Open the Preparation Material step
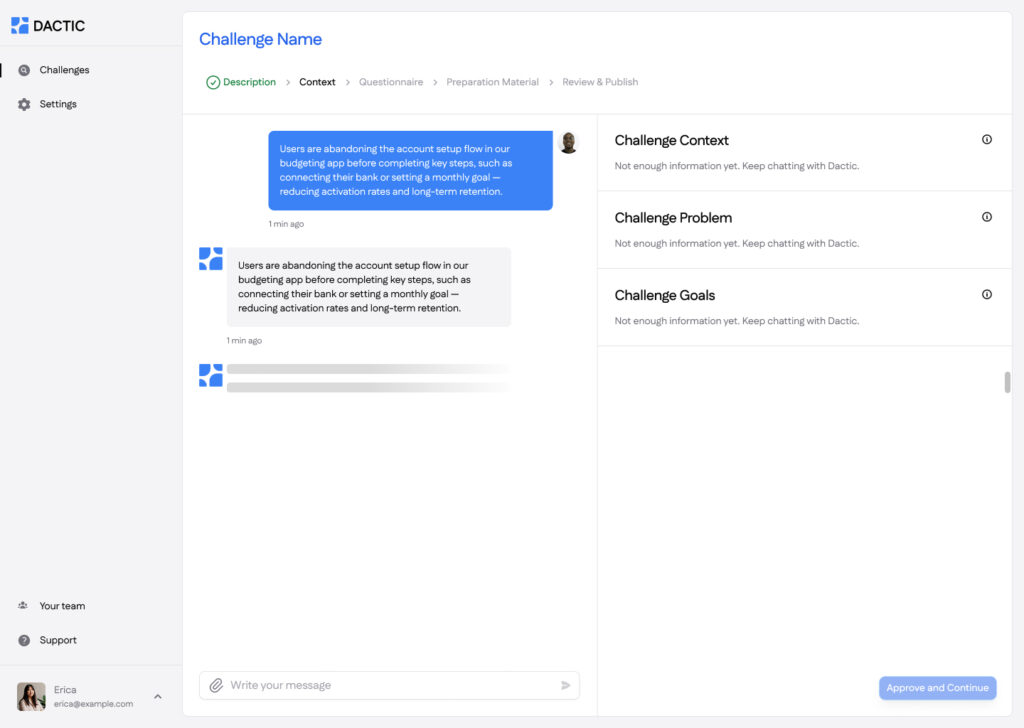The height and width of the screenshot is (728, 1024). (492, 82)
